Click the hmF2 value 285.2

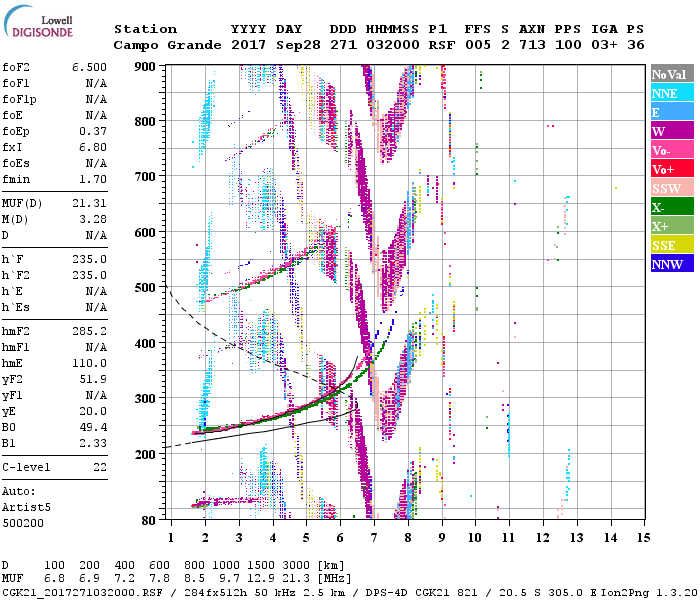pyautogui.click(x=89, y=329)
